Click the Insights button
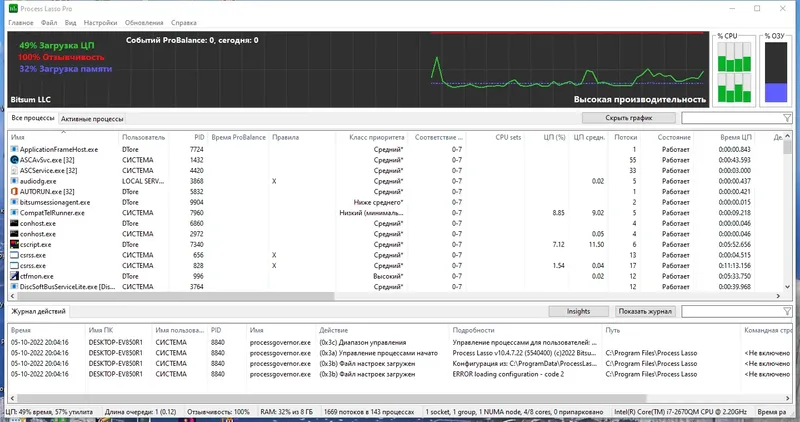800x422 pixels. [x=579, y=311]
